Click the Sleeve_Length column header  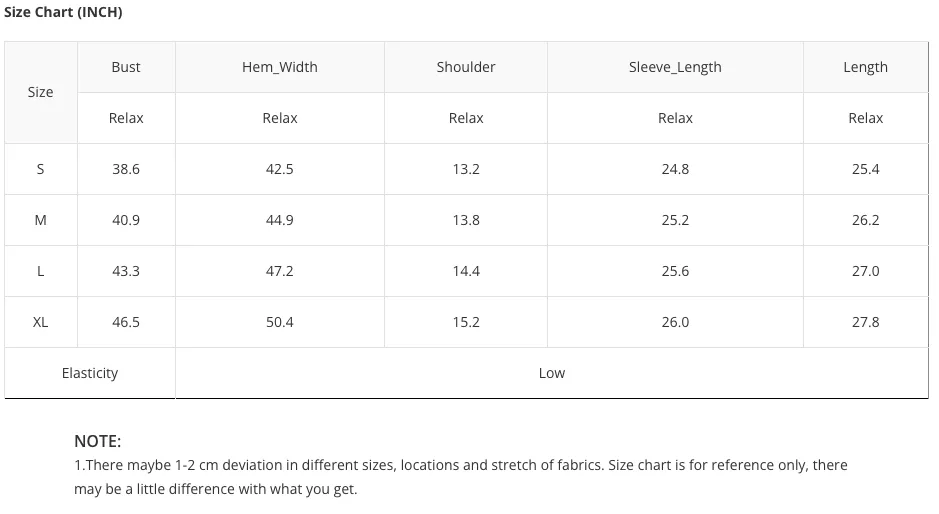coord(675,67)
